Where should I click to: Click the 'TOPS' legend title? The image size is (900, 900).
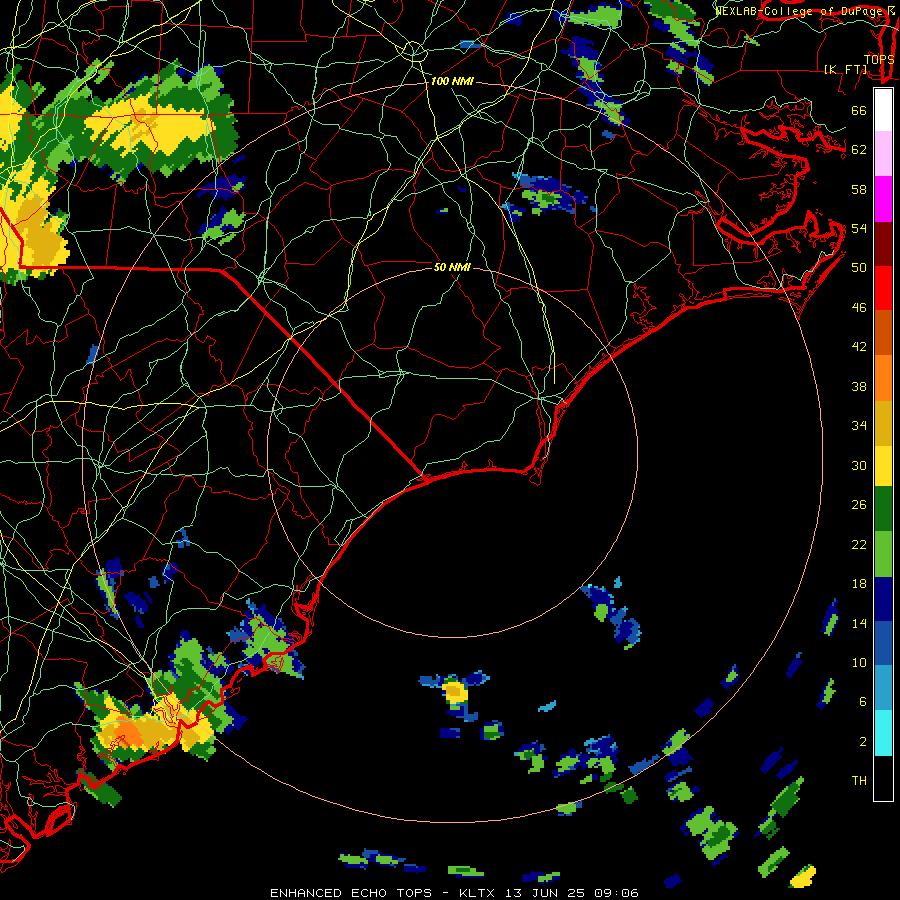(x=879, y=59)
